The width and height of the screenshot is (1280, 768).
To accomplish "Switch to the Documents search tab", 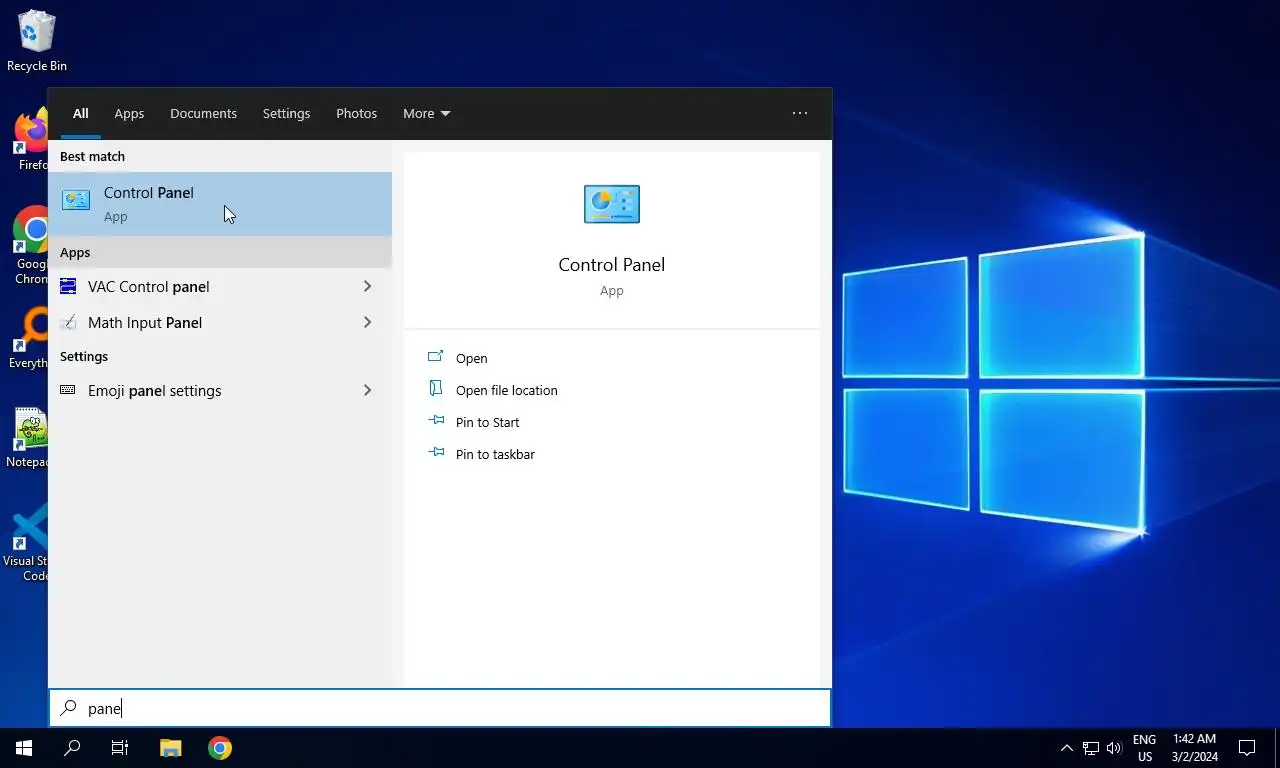I will [x=203, y=114].
